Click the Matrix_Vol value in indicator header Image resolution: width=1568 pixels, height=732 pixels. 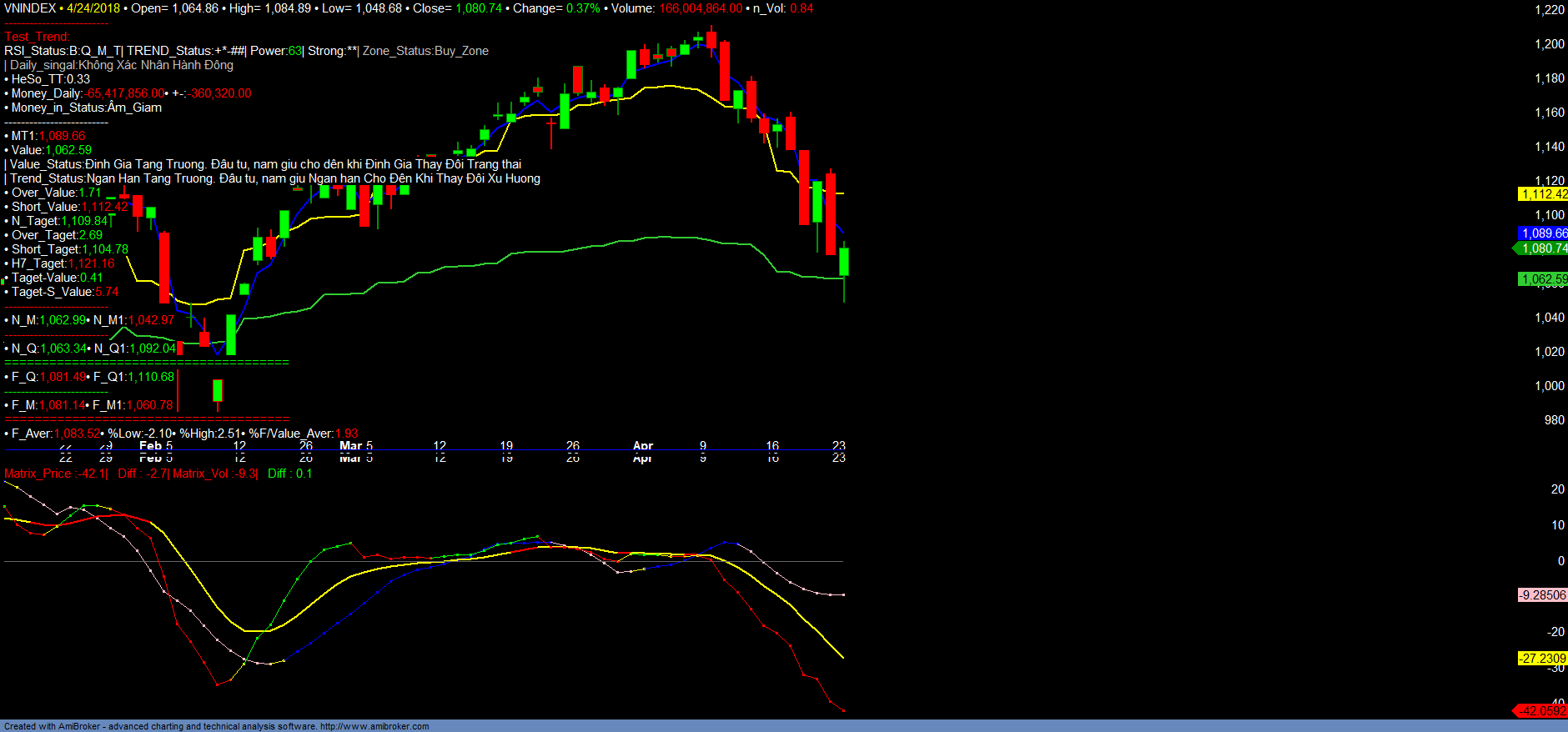click(214, 474)
